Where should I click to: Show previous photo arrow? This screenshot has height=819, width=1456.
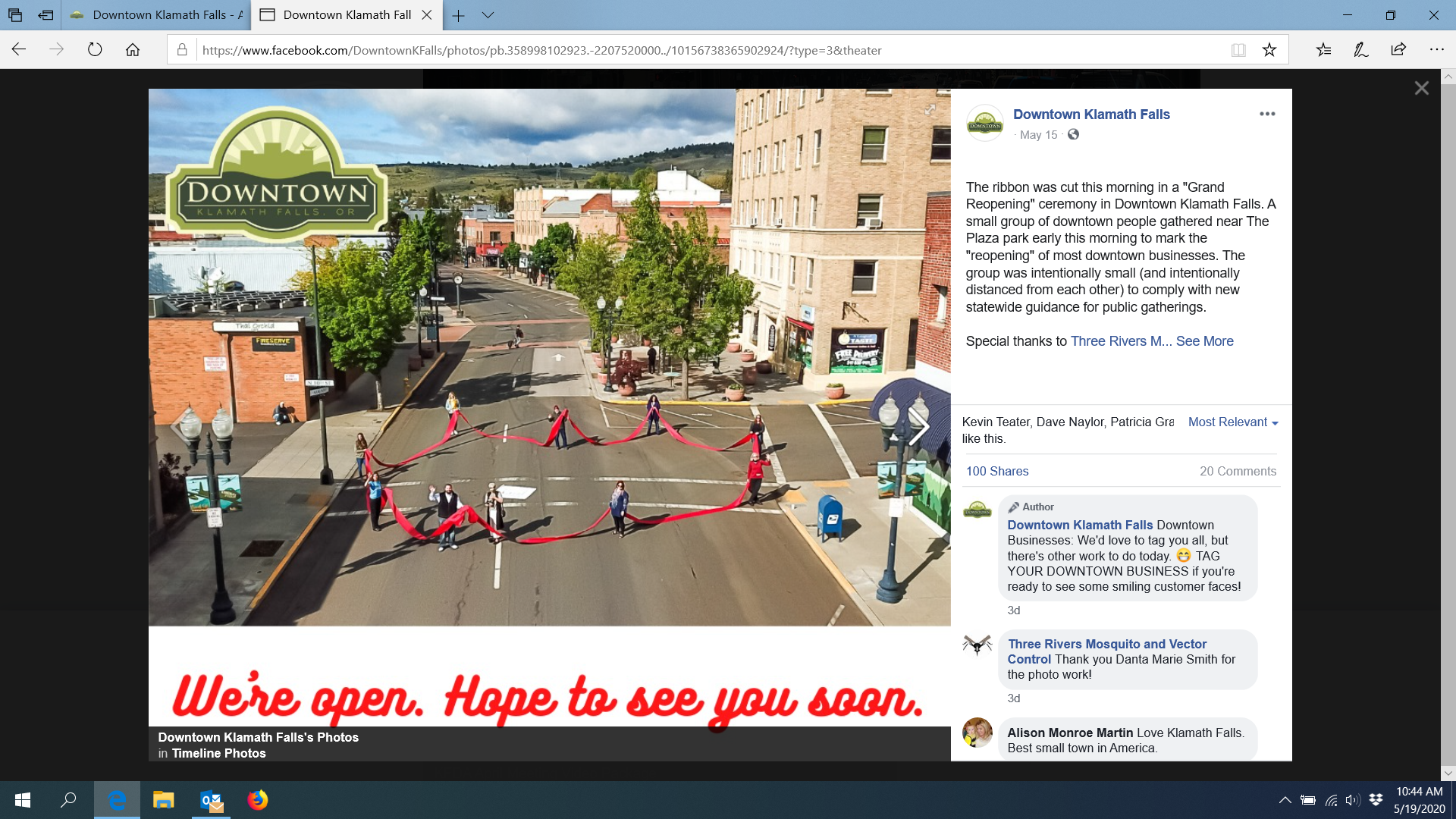179,427
